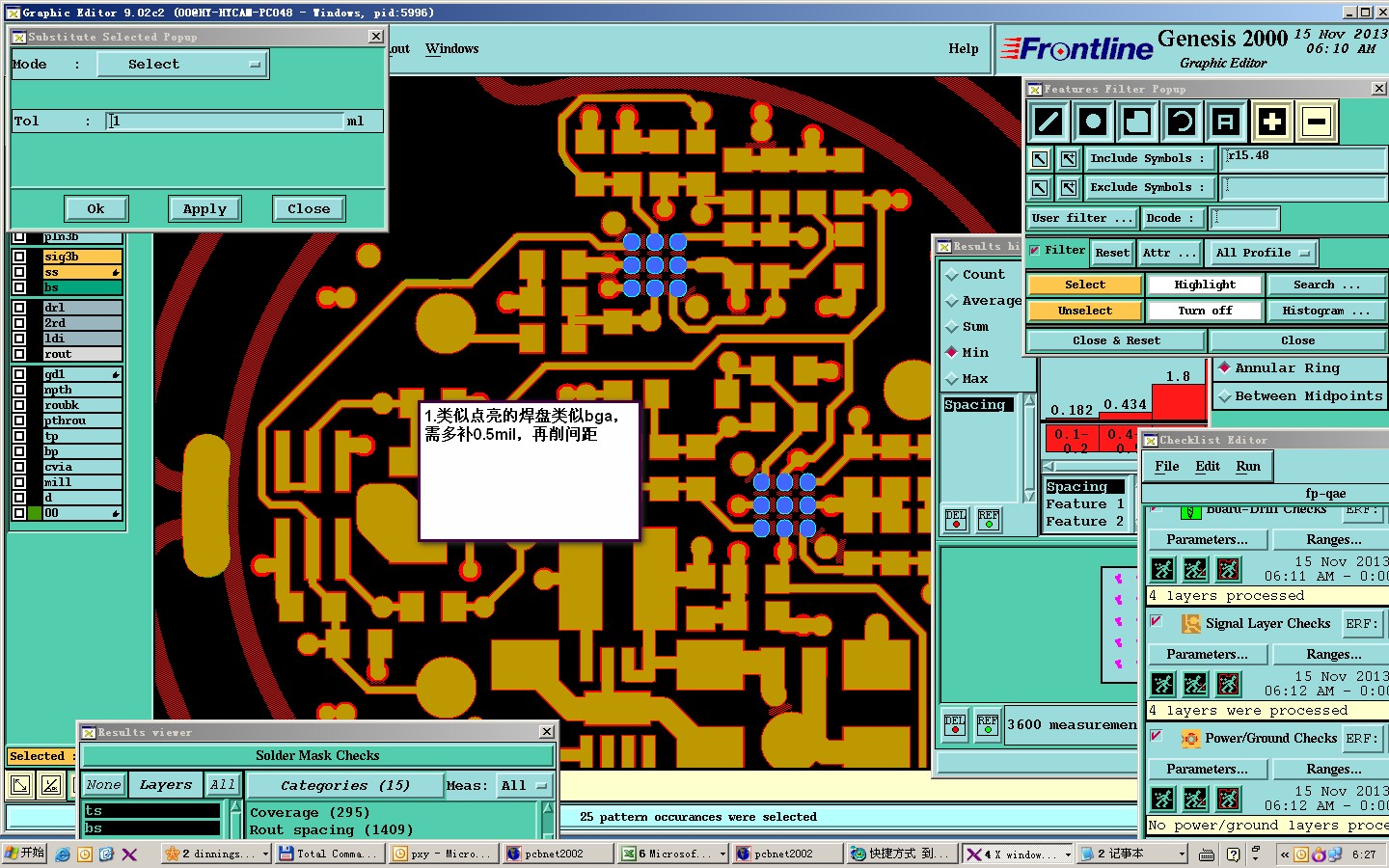Click the Dcode input field
Image resolution: width=1389 pixels, height=868 pixels.
pyautogui.click(x=1243, y=219)
